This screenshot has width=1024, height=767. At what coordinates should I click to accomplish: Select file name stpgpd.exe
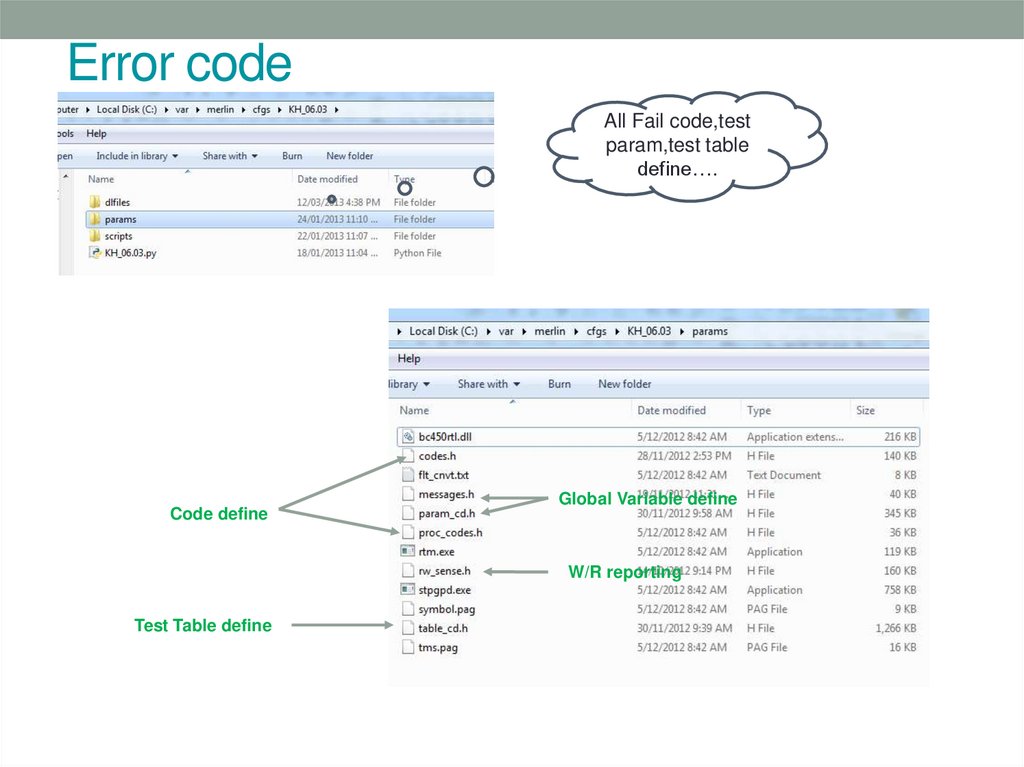(x=444, y=590)
